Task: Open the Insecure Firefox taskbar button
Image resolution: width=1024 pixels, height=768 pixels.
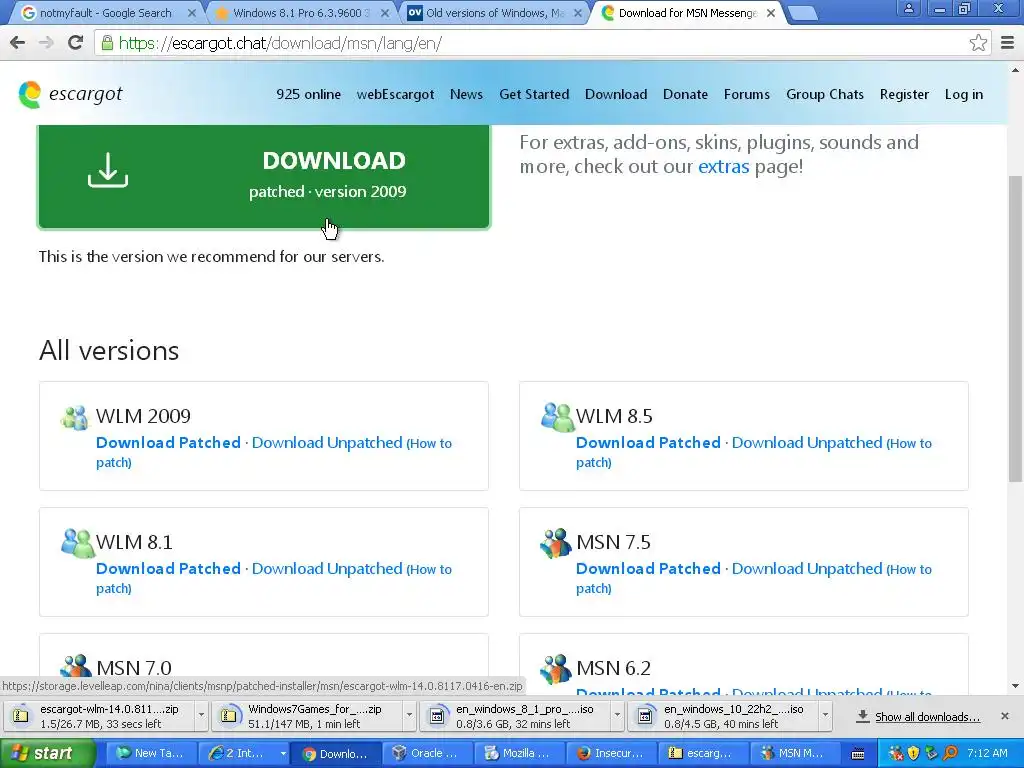Action: coord(611,754)
